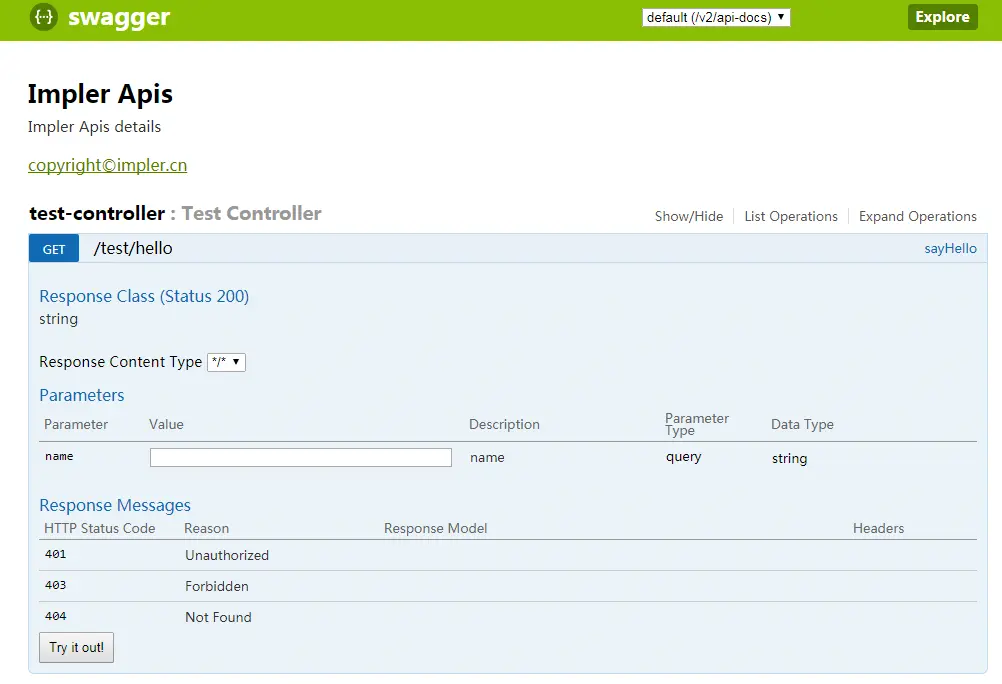Click the swagger title text
Image resolution: width=1002 pixels, height=684 pixels.
[119, 18]
